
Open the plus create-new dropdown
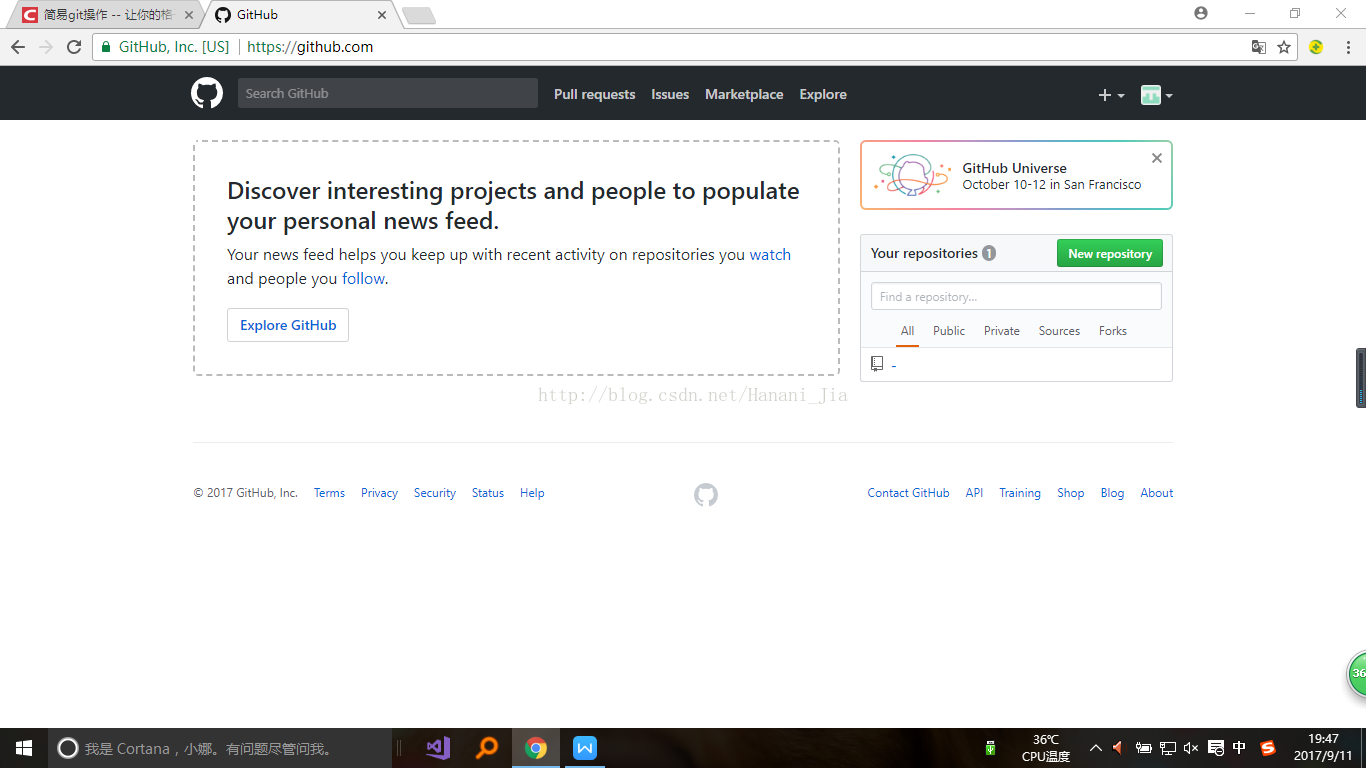pos(1111,95)
